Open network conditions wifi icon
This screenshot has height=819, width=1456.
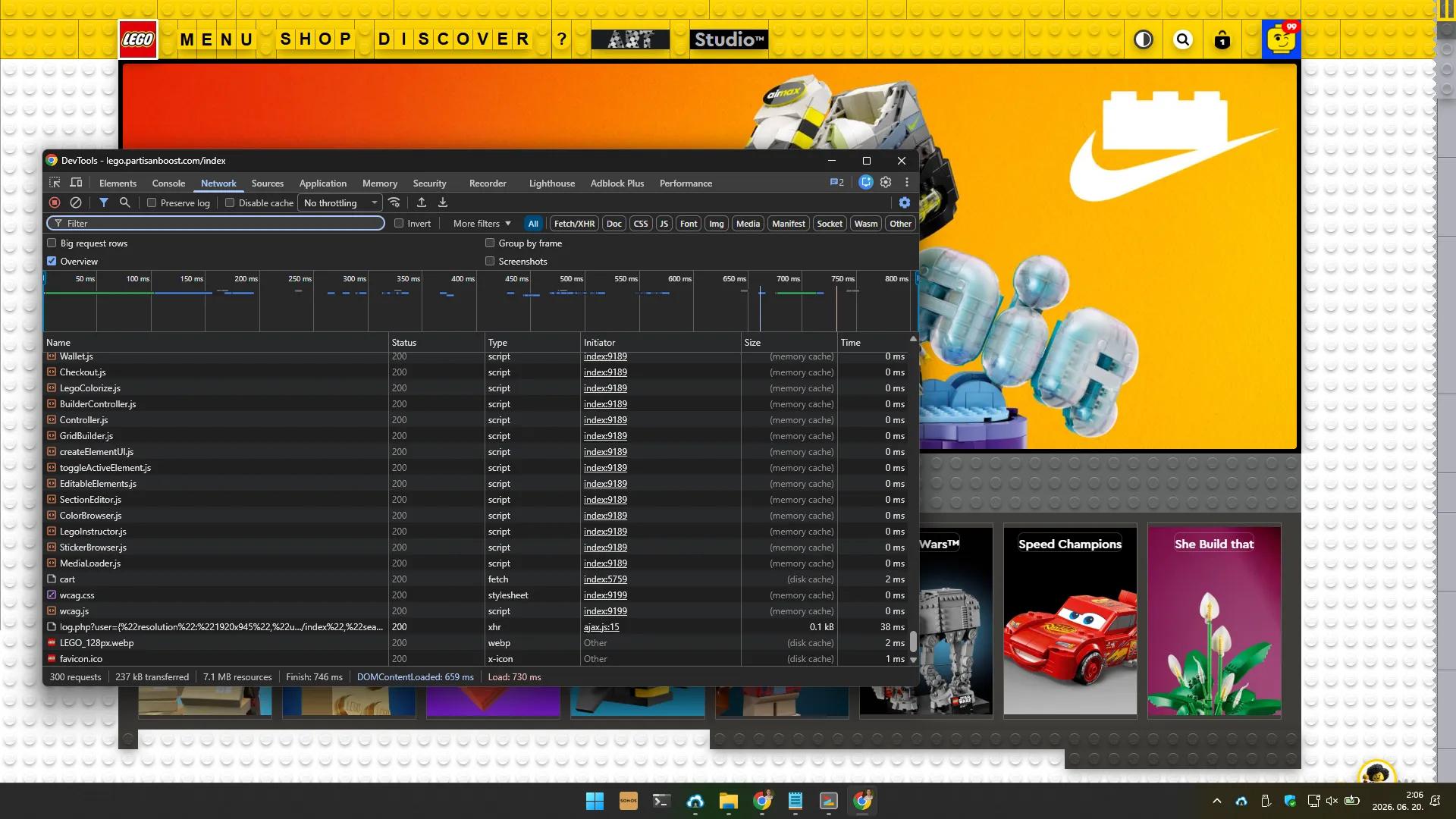(394, 202)
